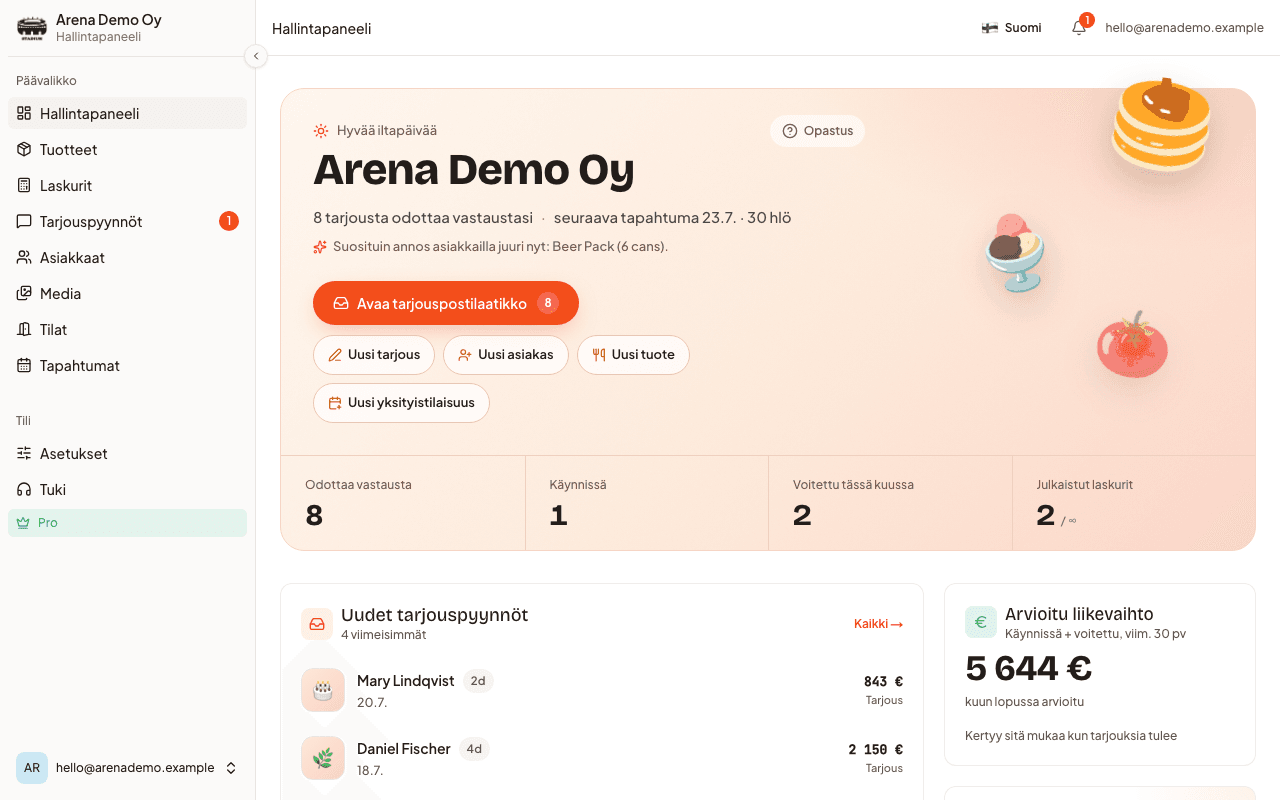The height and width of the screenshot is (800, 1280).
Task: Select Tarjouspyynnöt in the sidebar
Action: (x=127, y=221)
